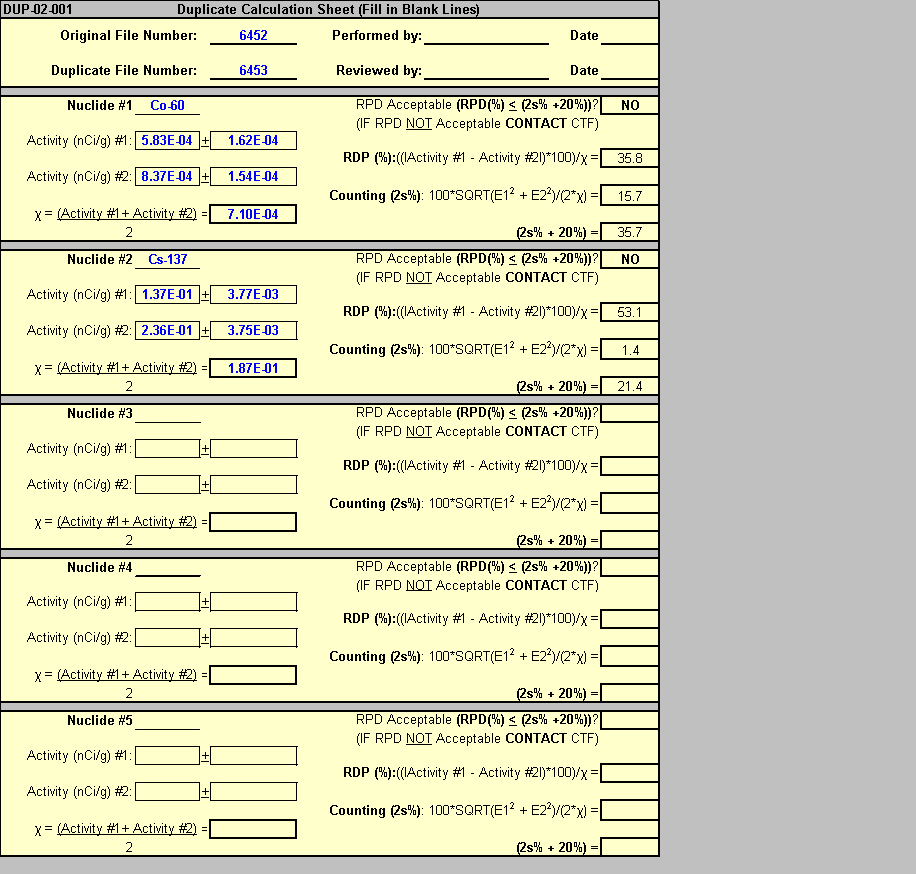Click Nuclide #5 Activity #1 uncertainty box

click(253, 755)
